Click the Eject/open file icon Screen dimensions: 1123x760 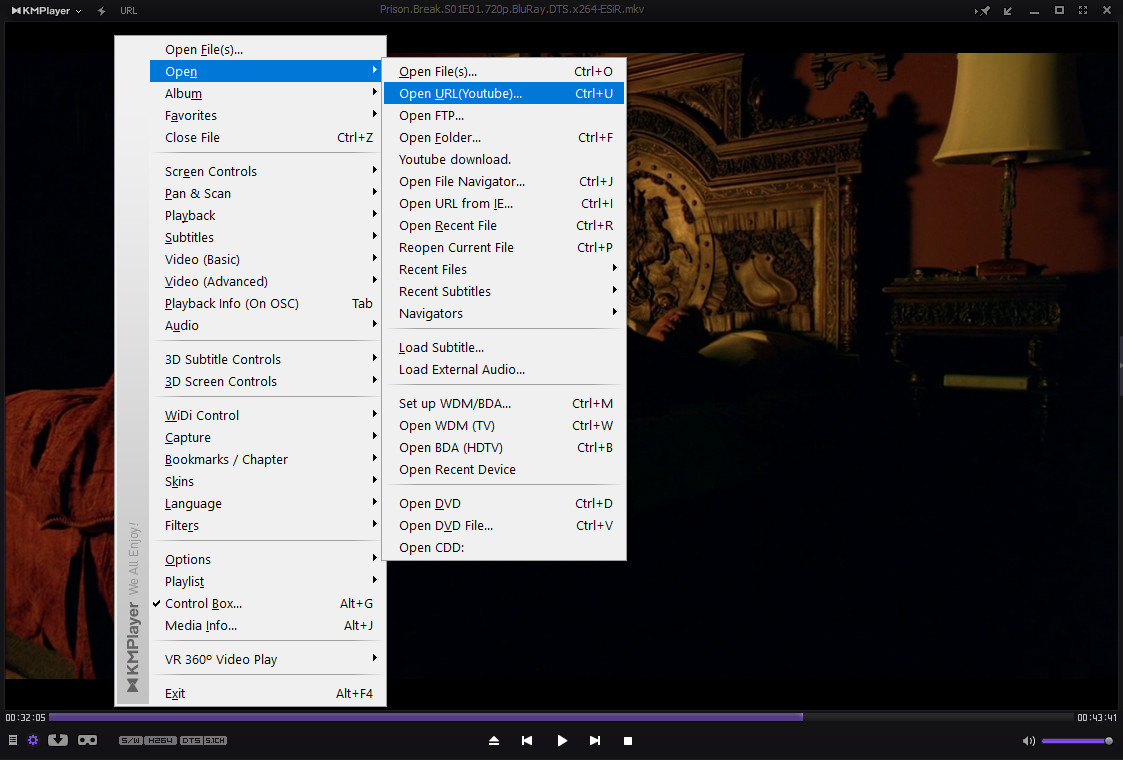coord(493,740)
